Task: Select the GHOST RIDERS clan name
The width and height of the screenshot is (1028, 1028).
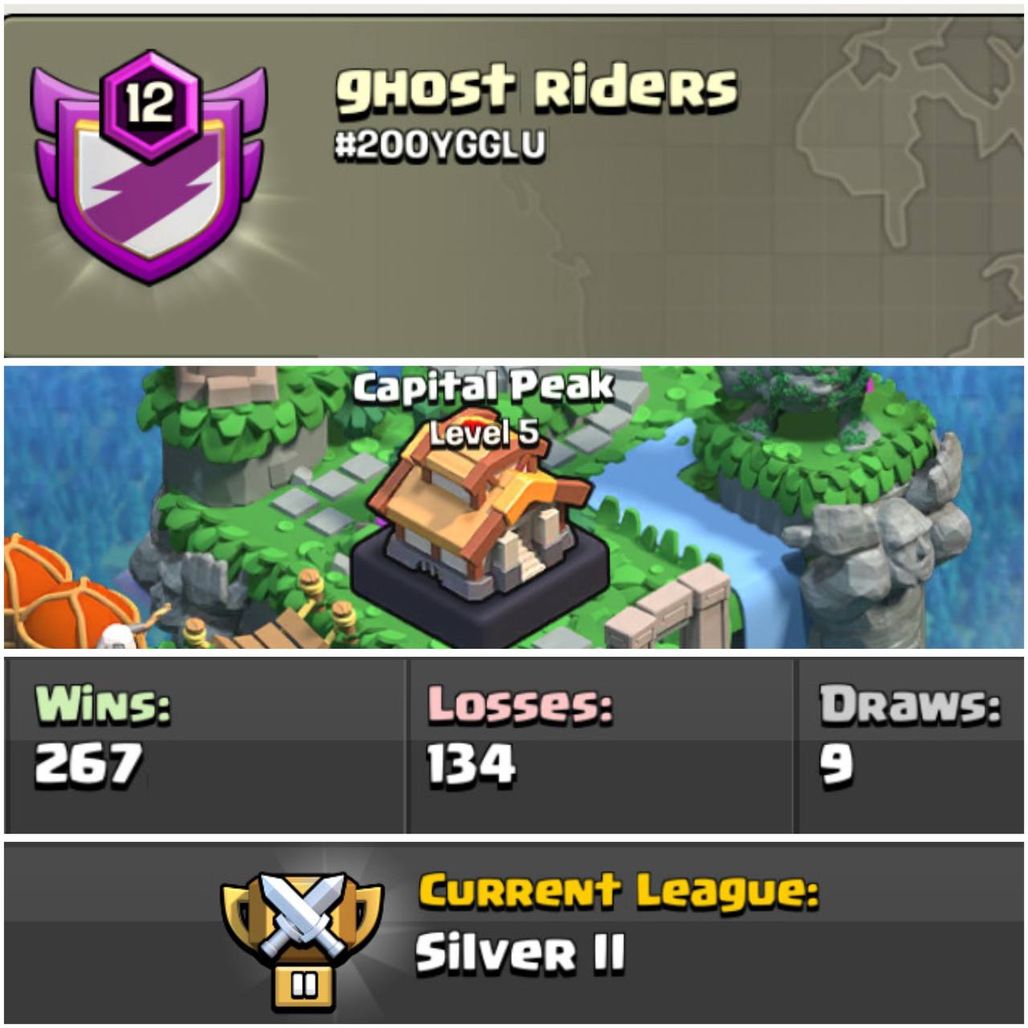Action: [536, 88]
